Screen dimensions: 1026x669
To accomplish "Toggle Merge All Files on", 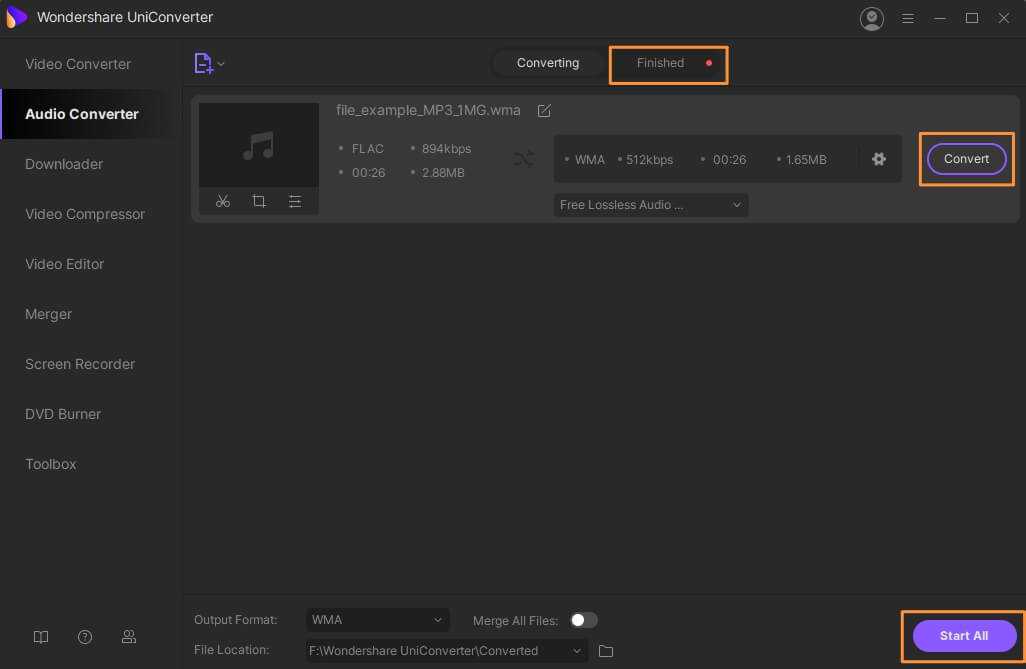I will pos(584,620).
